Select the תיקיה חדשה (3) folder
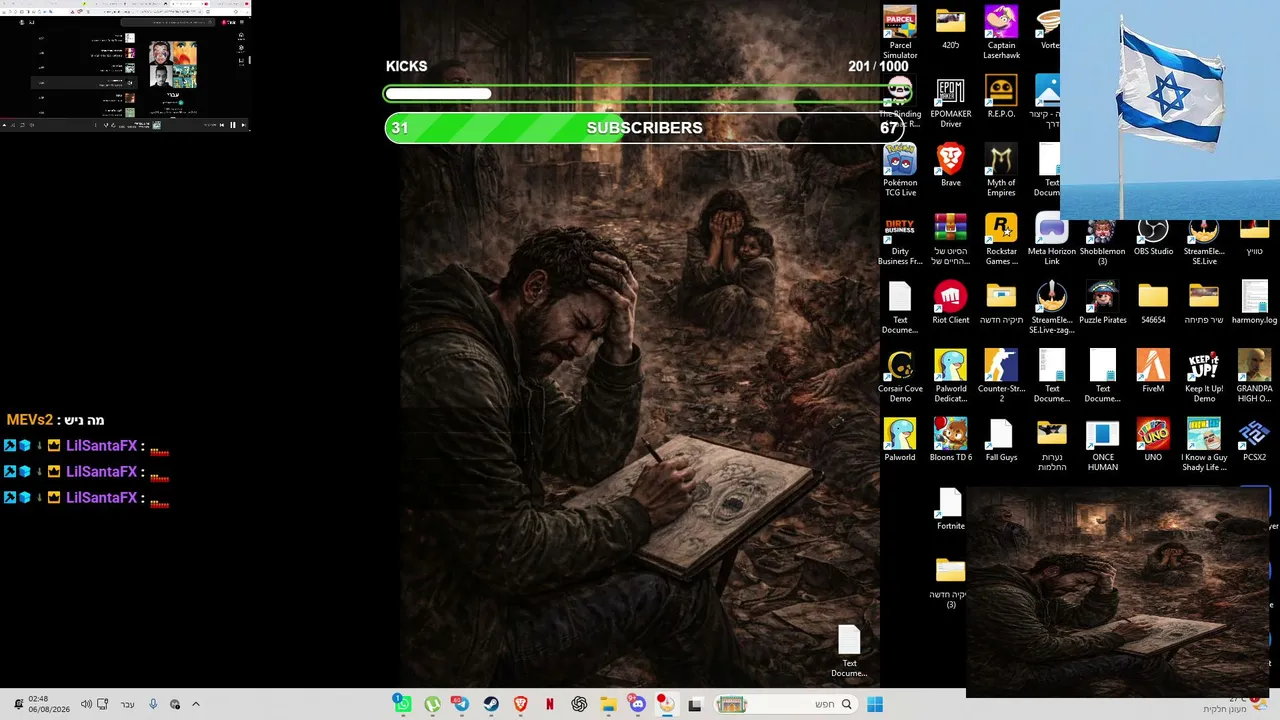The width and height of the screenshot is (1280, 720). 950,583
